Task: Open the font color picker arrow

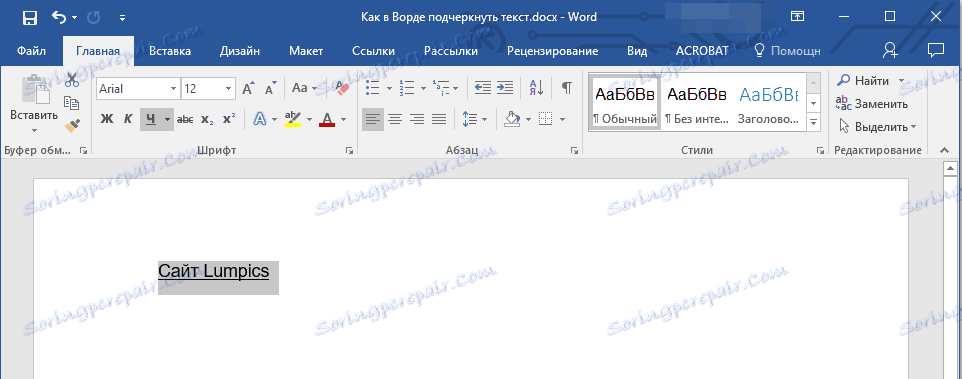Action: pos(343,120)
